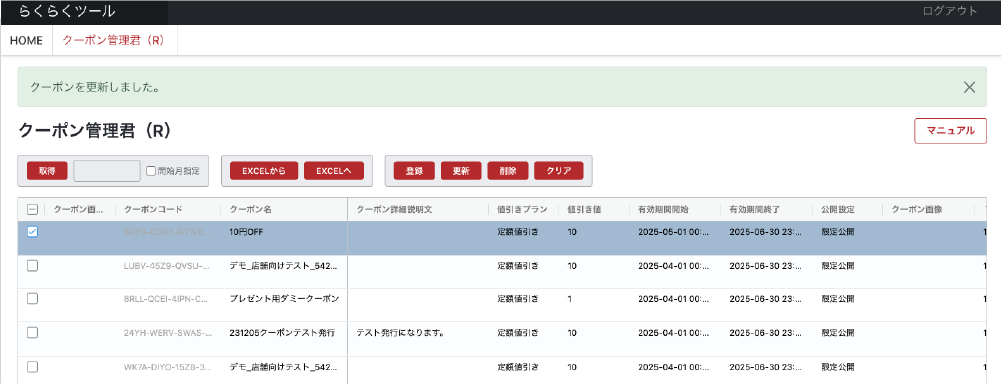Viewport: 1001px width, 384px height.
Task: Click the EXCELから import button
Action: [264, 171]
